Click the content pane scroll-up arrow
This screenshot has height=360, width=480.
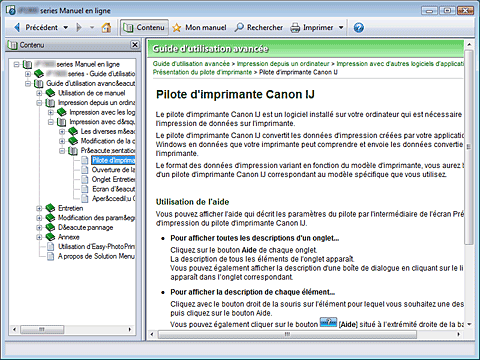click(x=469, y=44)
